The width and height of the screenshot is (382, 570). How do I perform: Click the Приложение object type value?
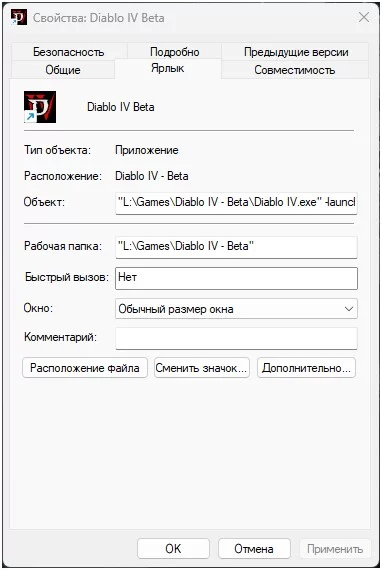click(x=147, y=150)
